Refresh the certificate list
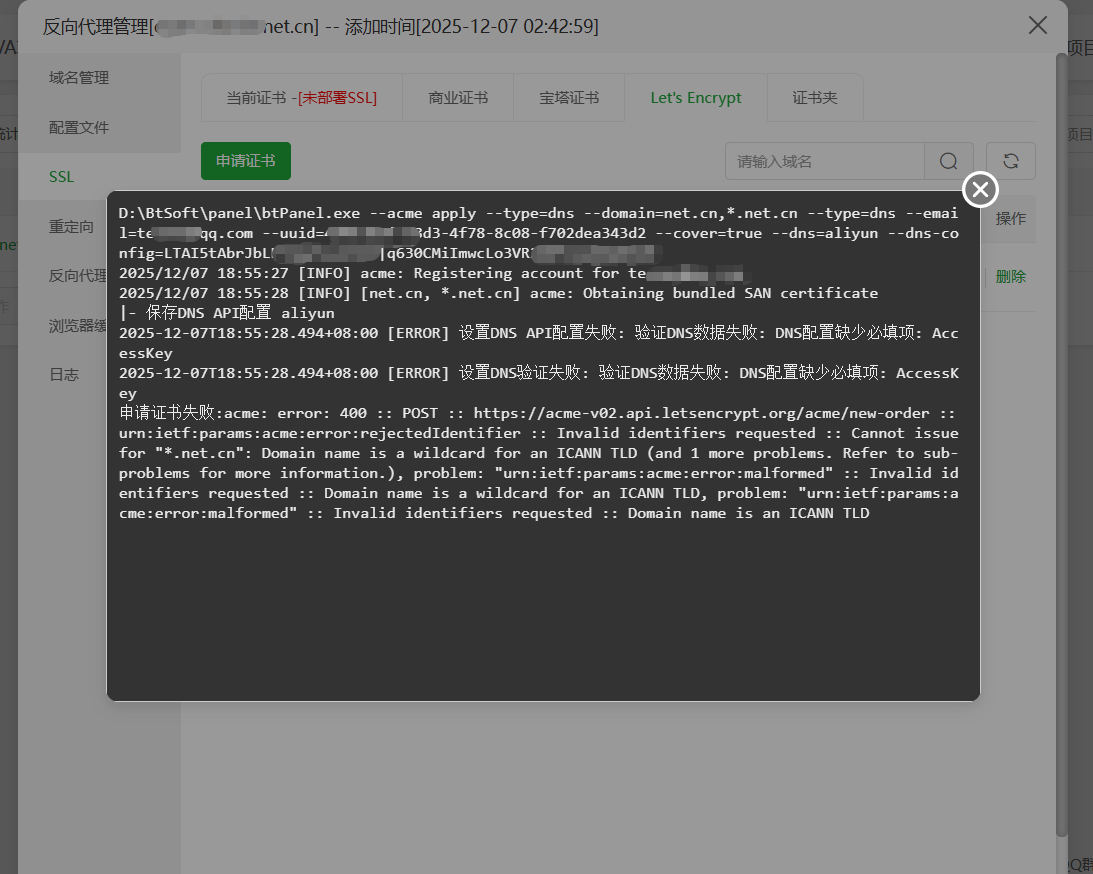Screen dimensions: 1093x874 pos(1010,161)
